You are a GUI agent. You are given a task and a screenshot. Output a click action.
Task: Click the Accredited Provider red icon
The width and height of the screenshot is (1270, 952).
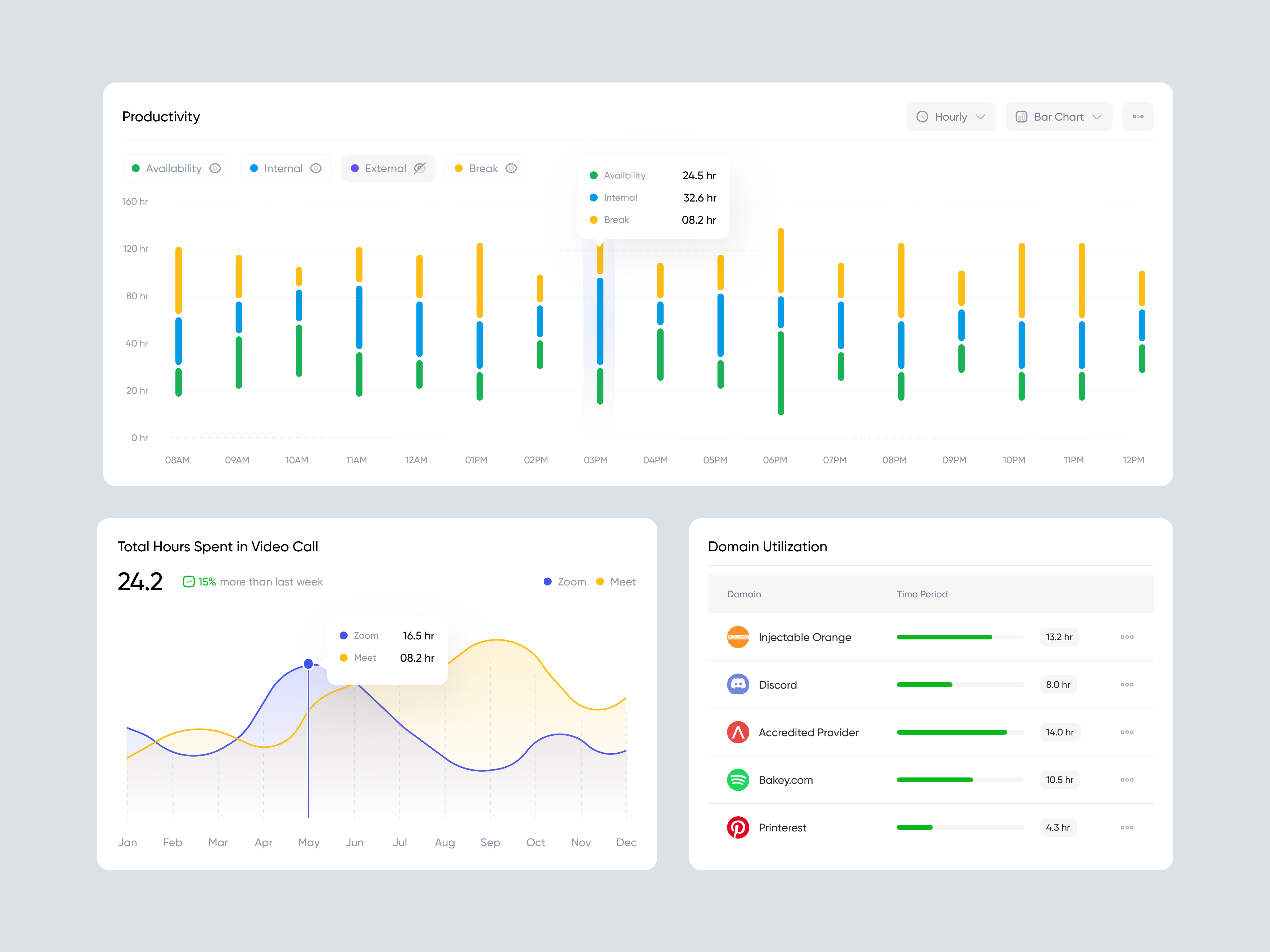738,732
